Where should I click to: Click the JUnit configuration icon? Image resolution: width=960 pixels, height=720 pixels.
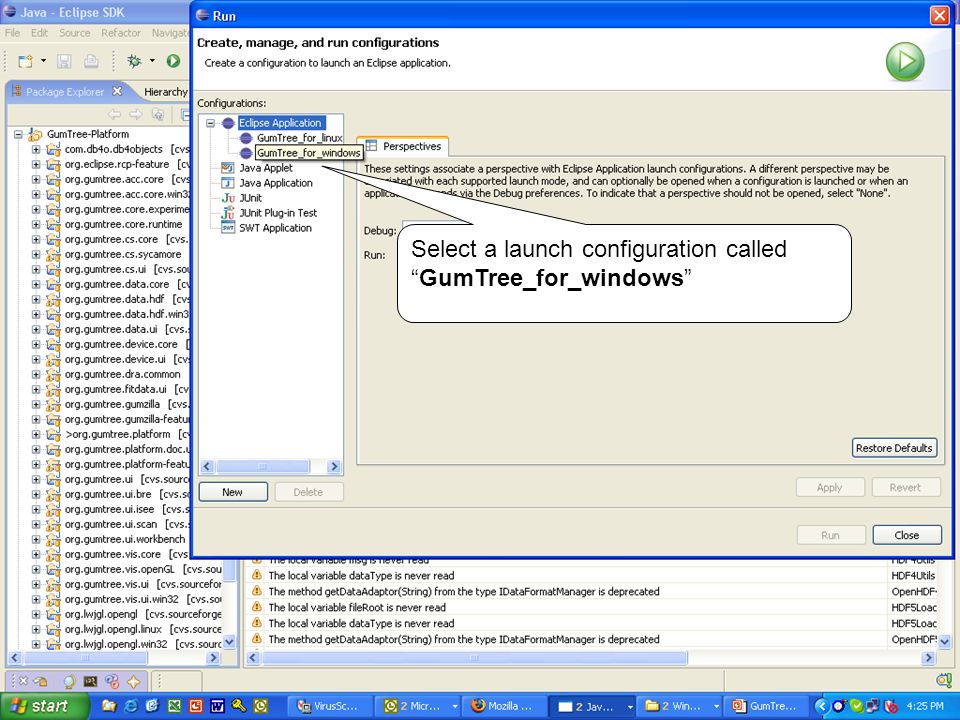[x=228, y=198]
